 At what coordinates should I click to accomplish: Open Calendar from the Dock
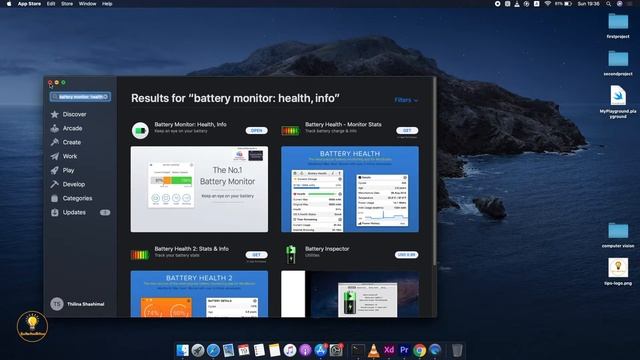(244, 350)
